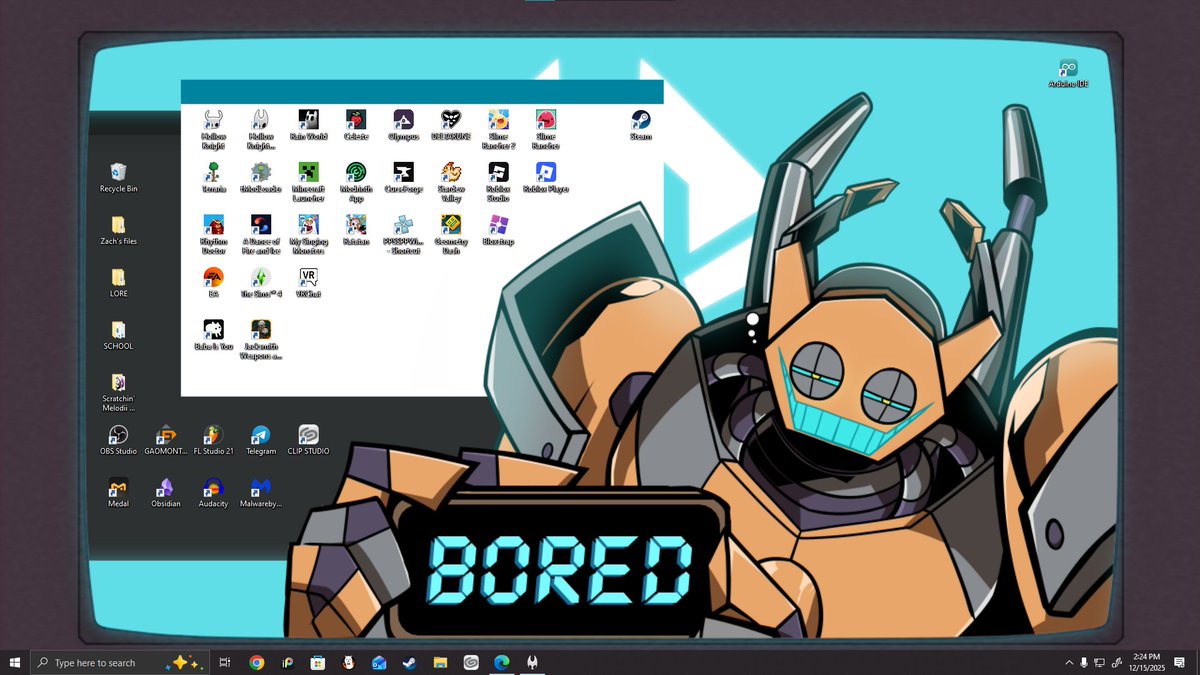Open the Arduino IDE desktop shortcut
This screenshot has height=675, width=1200.
pos(1068,73)
